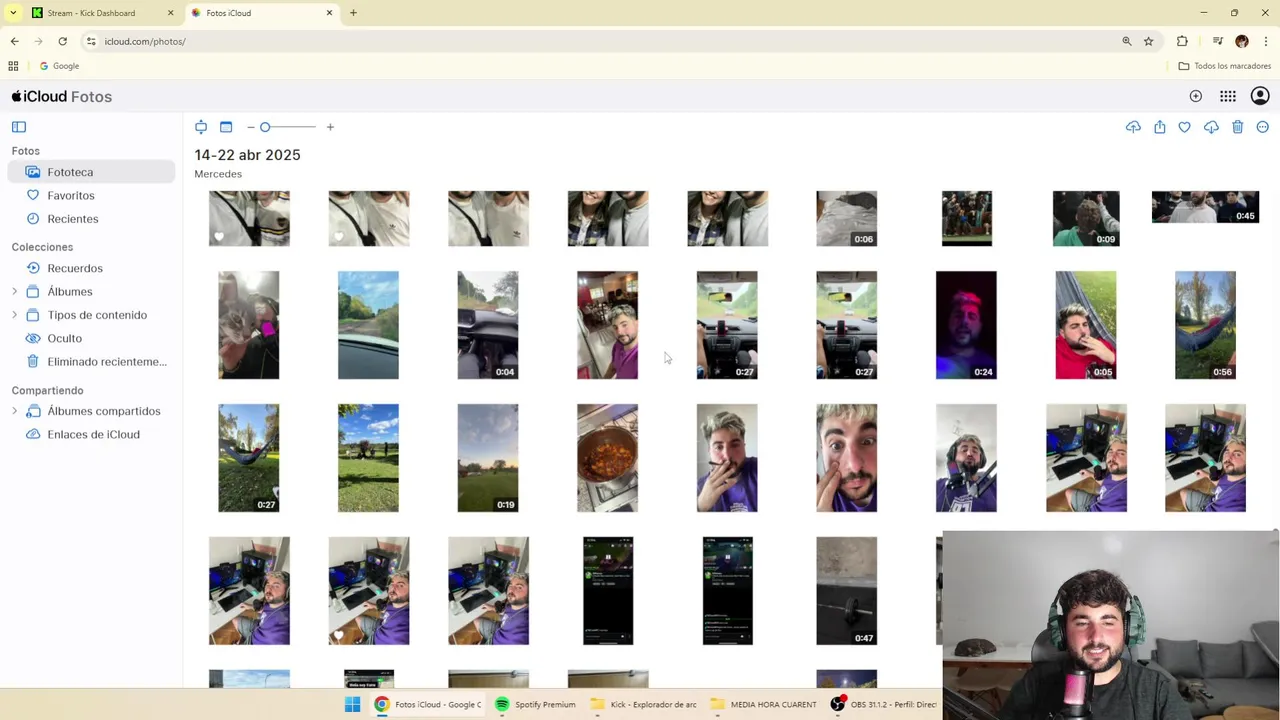Open the Chrome three-dot menu
This screenshot has width=1280, height=720.
click(1266, 41)
